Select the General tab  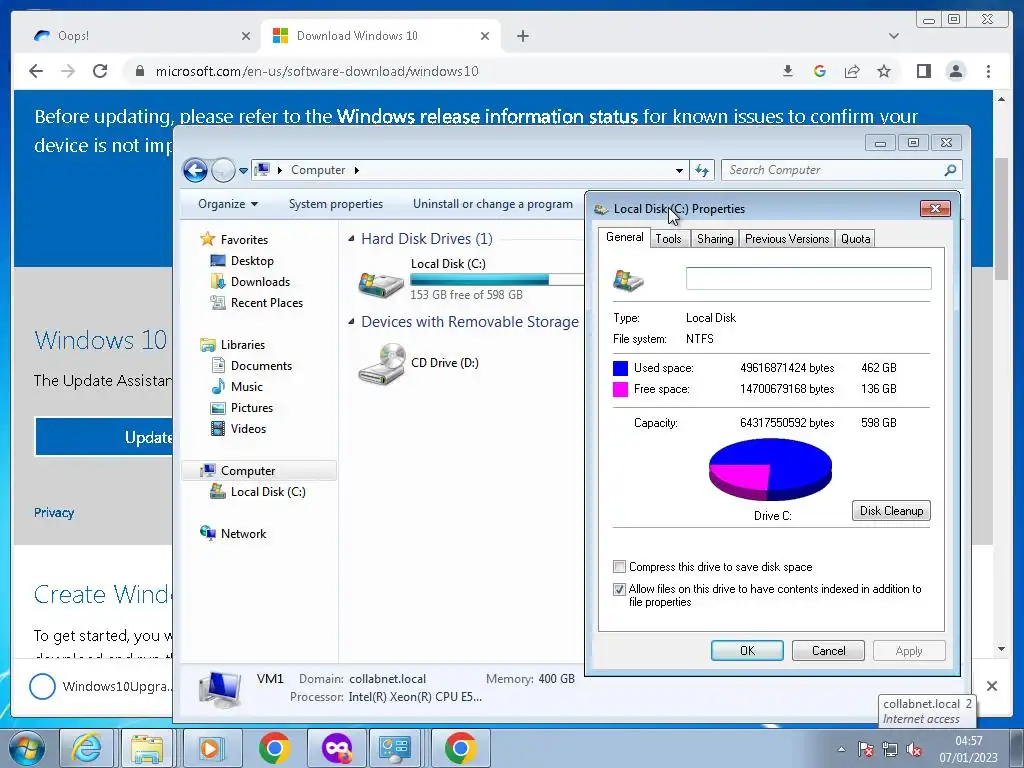(x=624, y=238)
